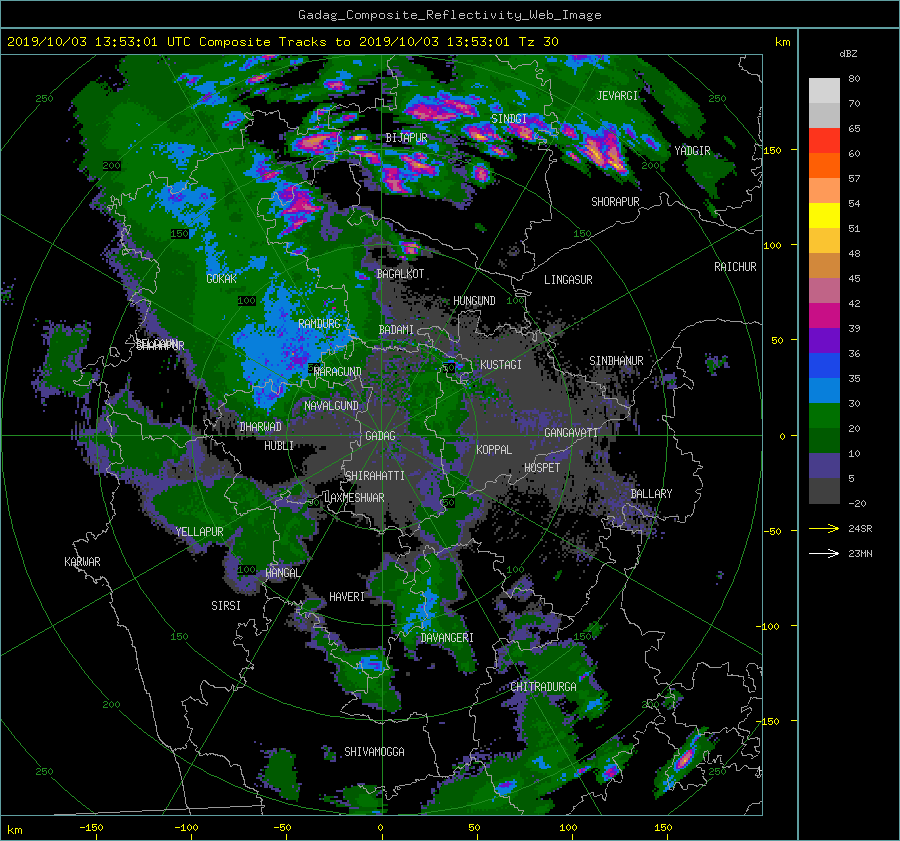This screenshot has width=900, height=841.
Task: Click the SHIRAHATTI city label
Action: coord(375,475)
